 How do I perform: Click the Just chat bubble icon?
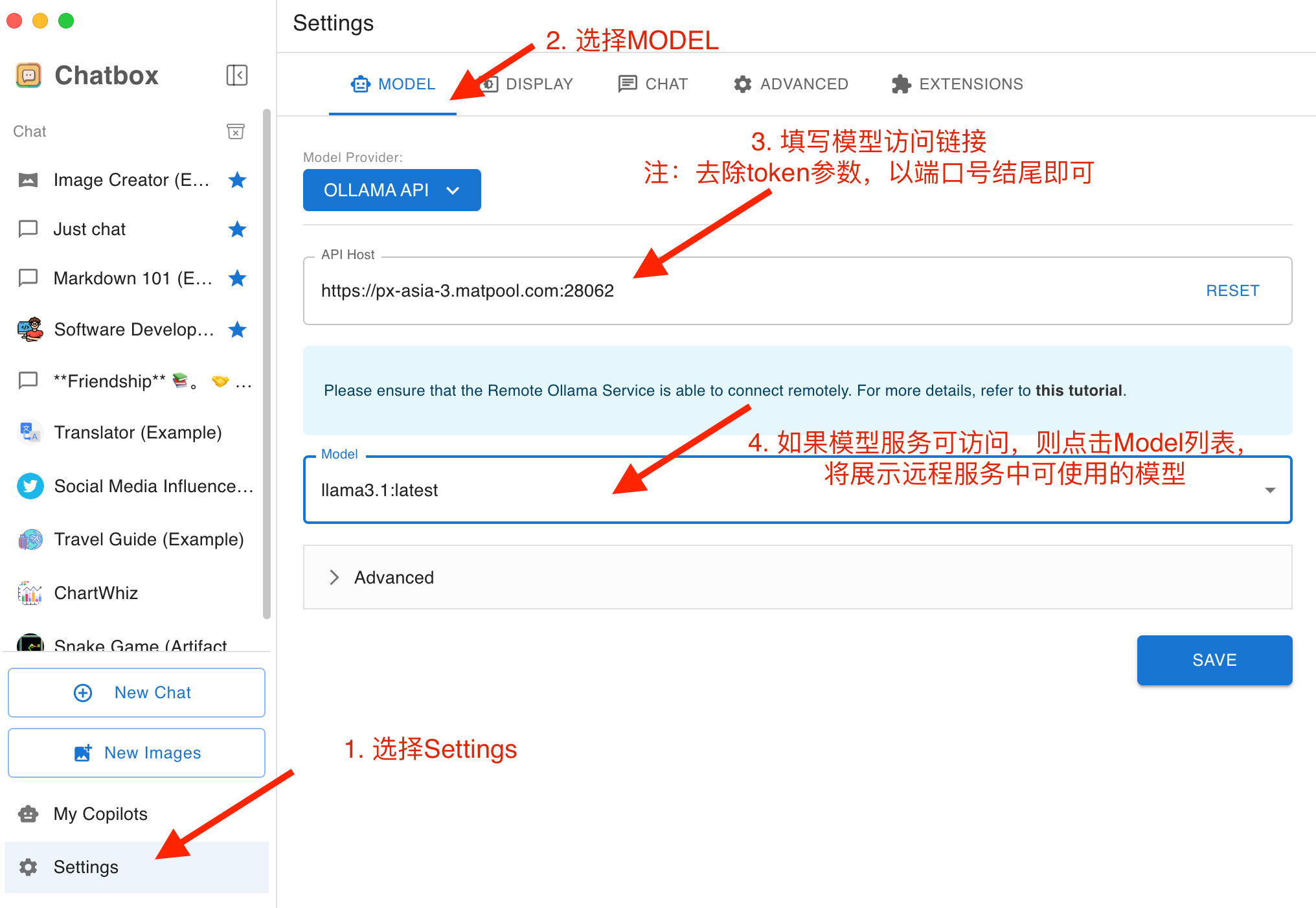(28, 229)
